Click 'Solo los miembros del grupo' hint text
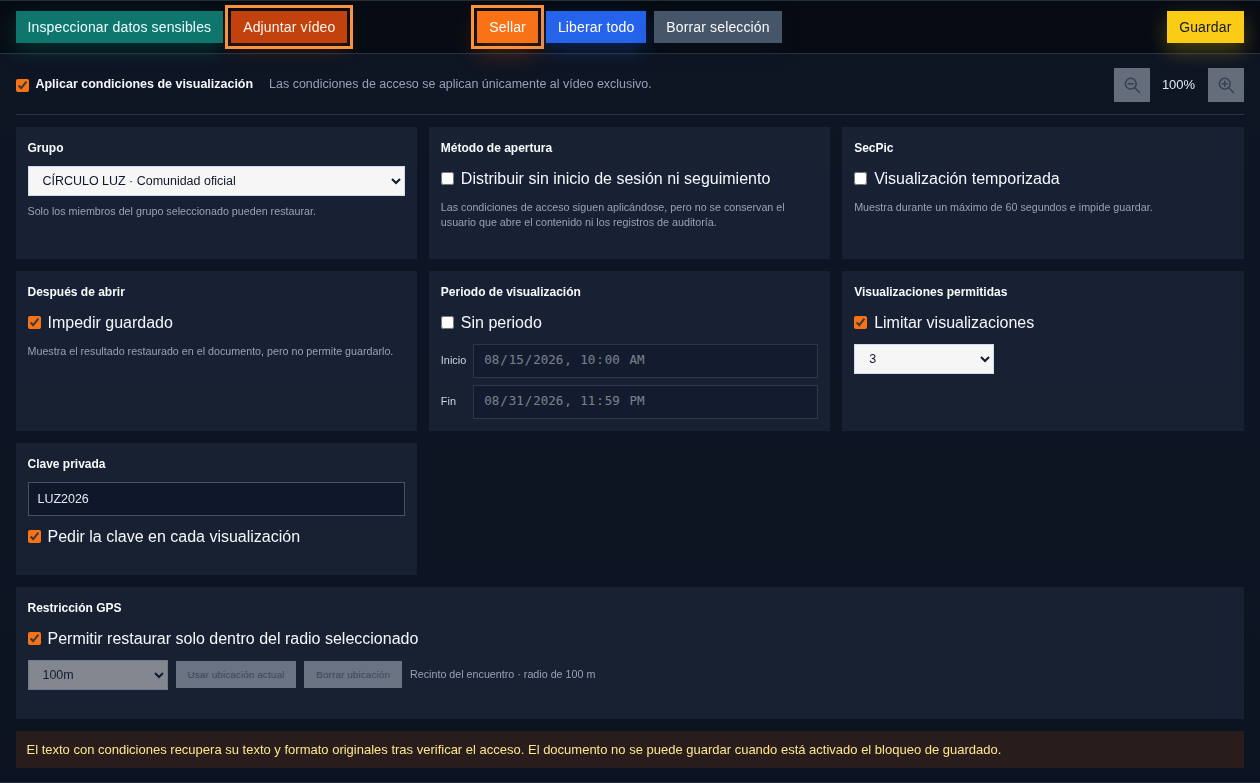This screenshot has width=1260, height=783. tap(171, 211)
